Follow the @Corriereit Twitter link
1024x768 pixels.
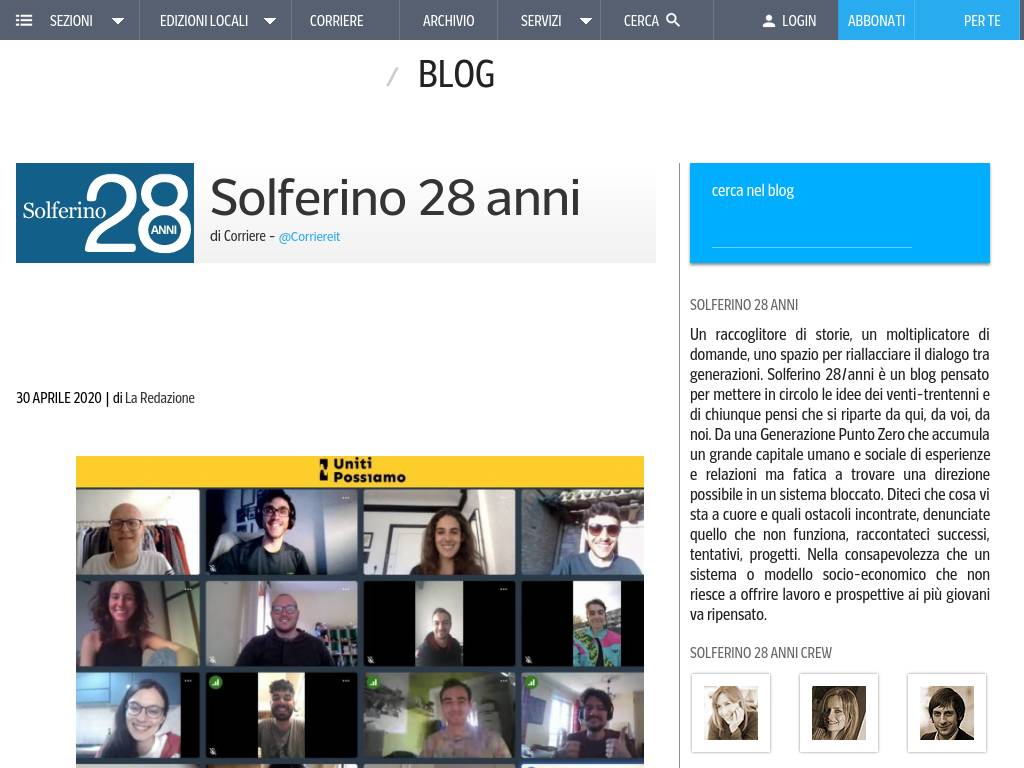[x=309, y=237]
